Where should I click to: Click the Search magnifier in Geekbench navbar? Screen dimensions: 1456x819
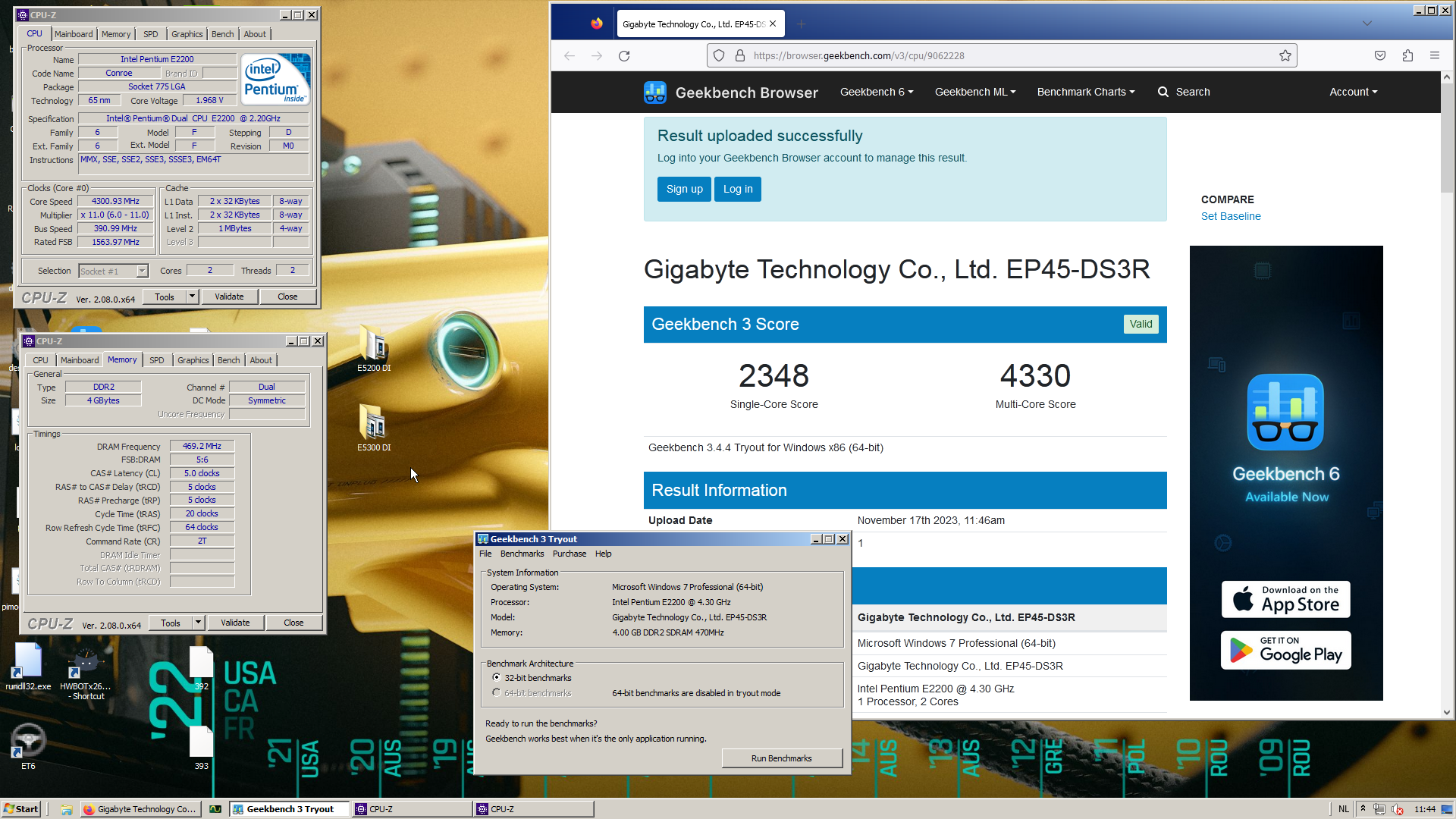pyautogui.click(x=1163, y=92)
